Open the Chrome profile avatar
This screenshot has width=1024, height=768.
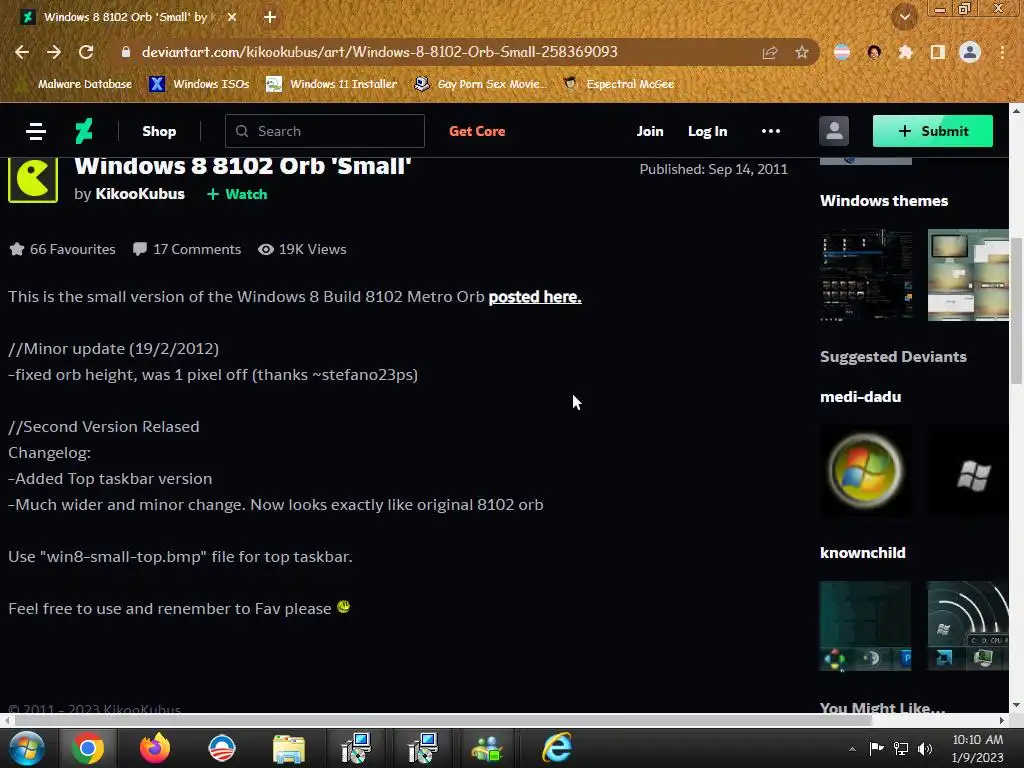tap(970, 52)
